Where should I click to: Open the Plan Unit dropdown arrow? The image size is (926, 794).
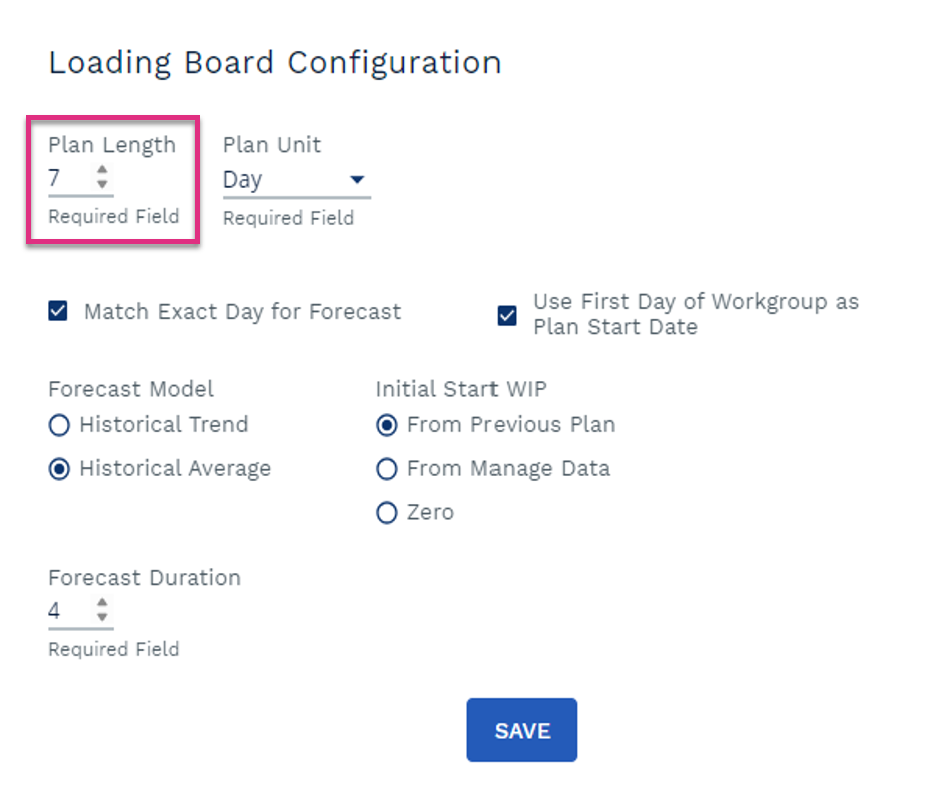(357, 179)
